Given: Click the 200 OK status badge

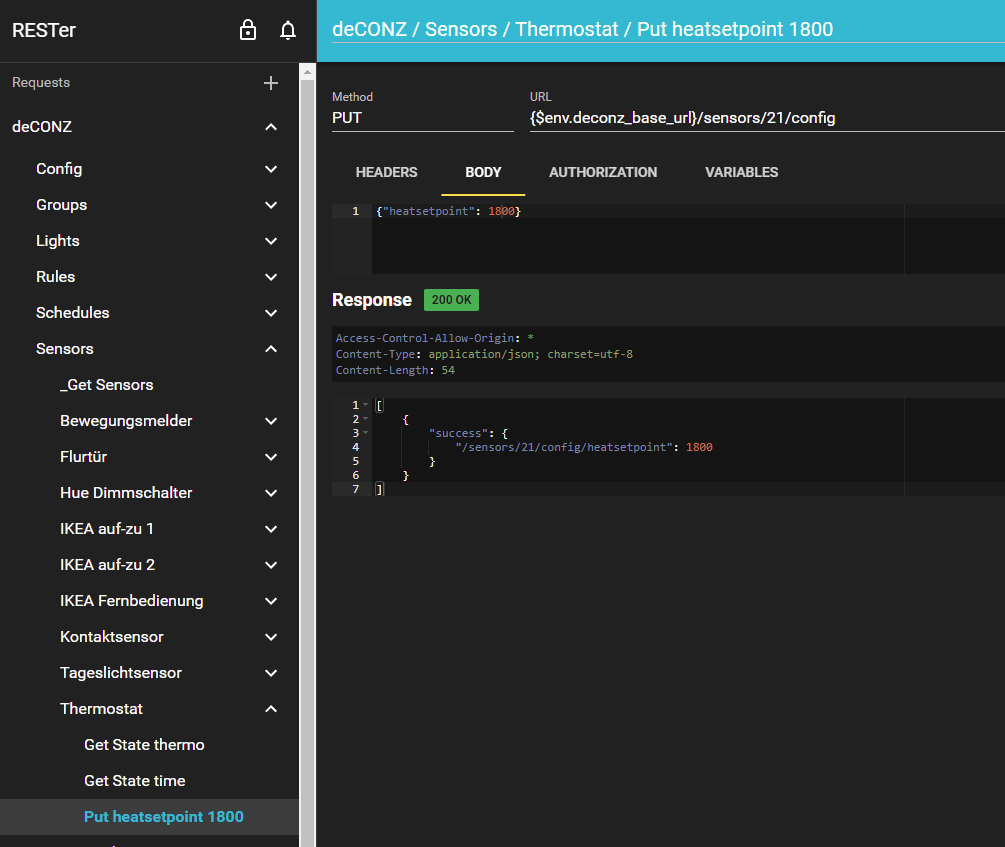Looking at the screenshot, I should pyautogui.click(x=451, y=300).
